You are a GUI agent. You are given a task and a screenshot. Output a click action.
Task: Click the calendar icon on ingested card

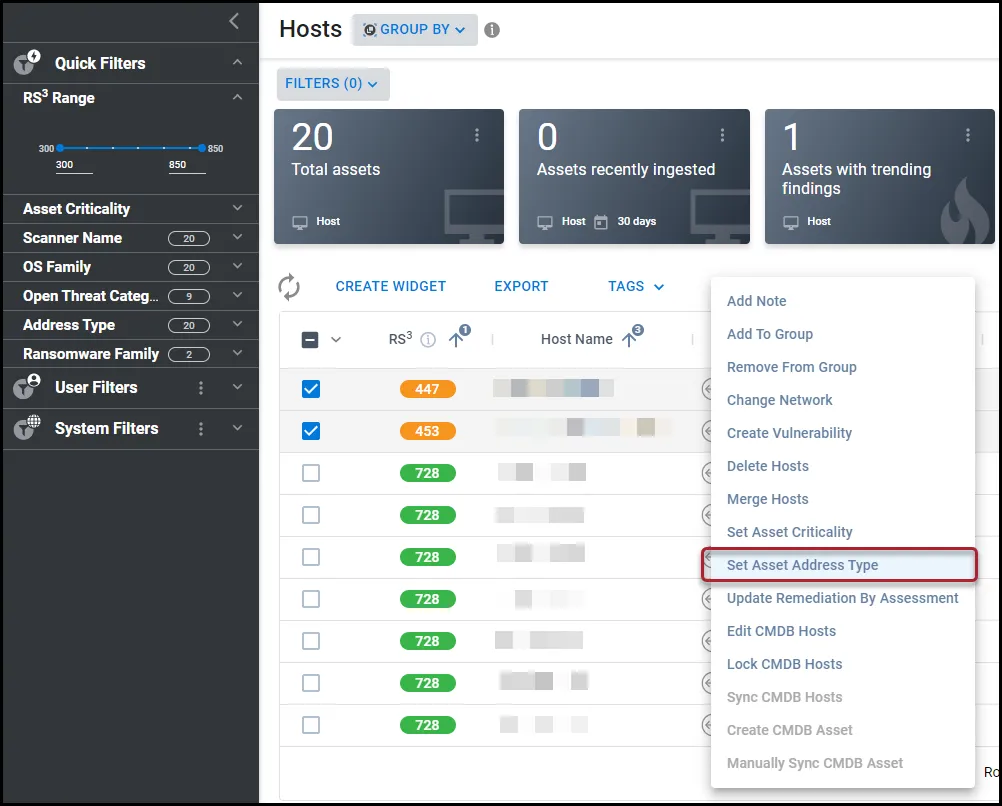pos(601,222)
